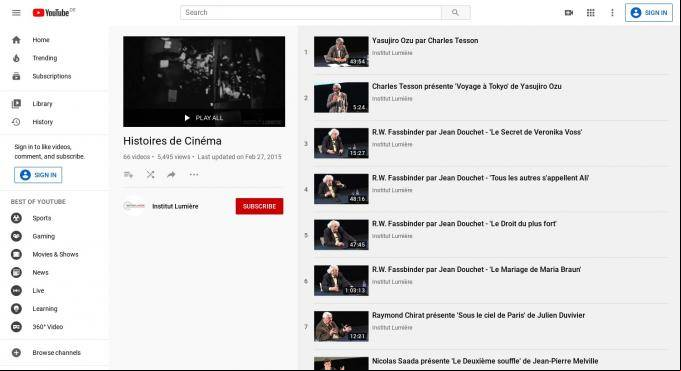
Task: Open the Yasujiro Ozu par Charles Tesson thumbnail
Action: 341,52
